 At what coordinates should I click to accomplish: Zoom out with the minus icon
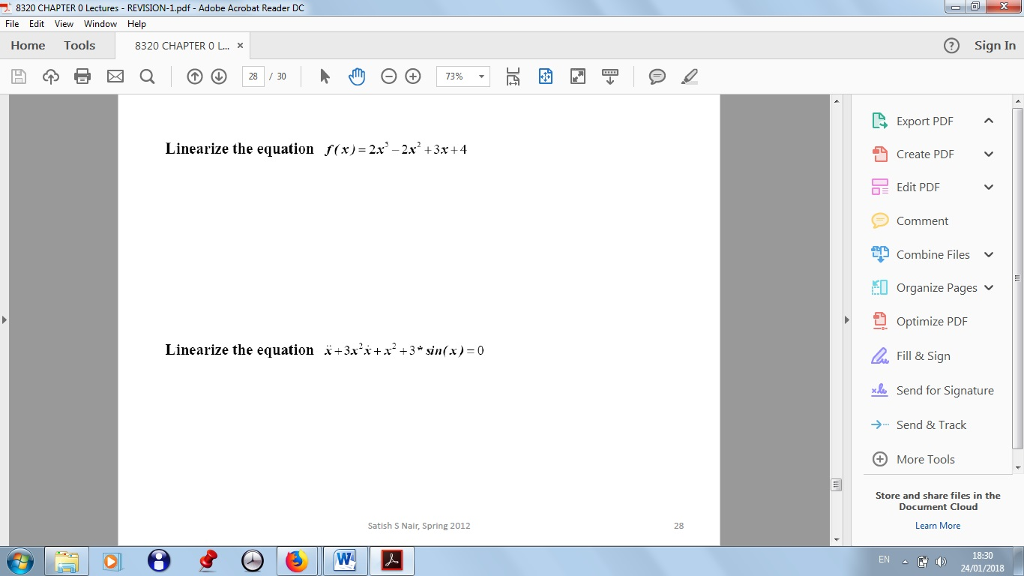point(389,76)
